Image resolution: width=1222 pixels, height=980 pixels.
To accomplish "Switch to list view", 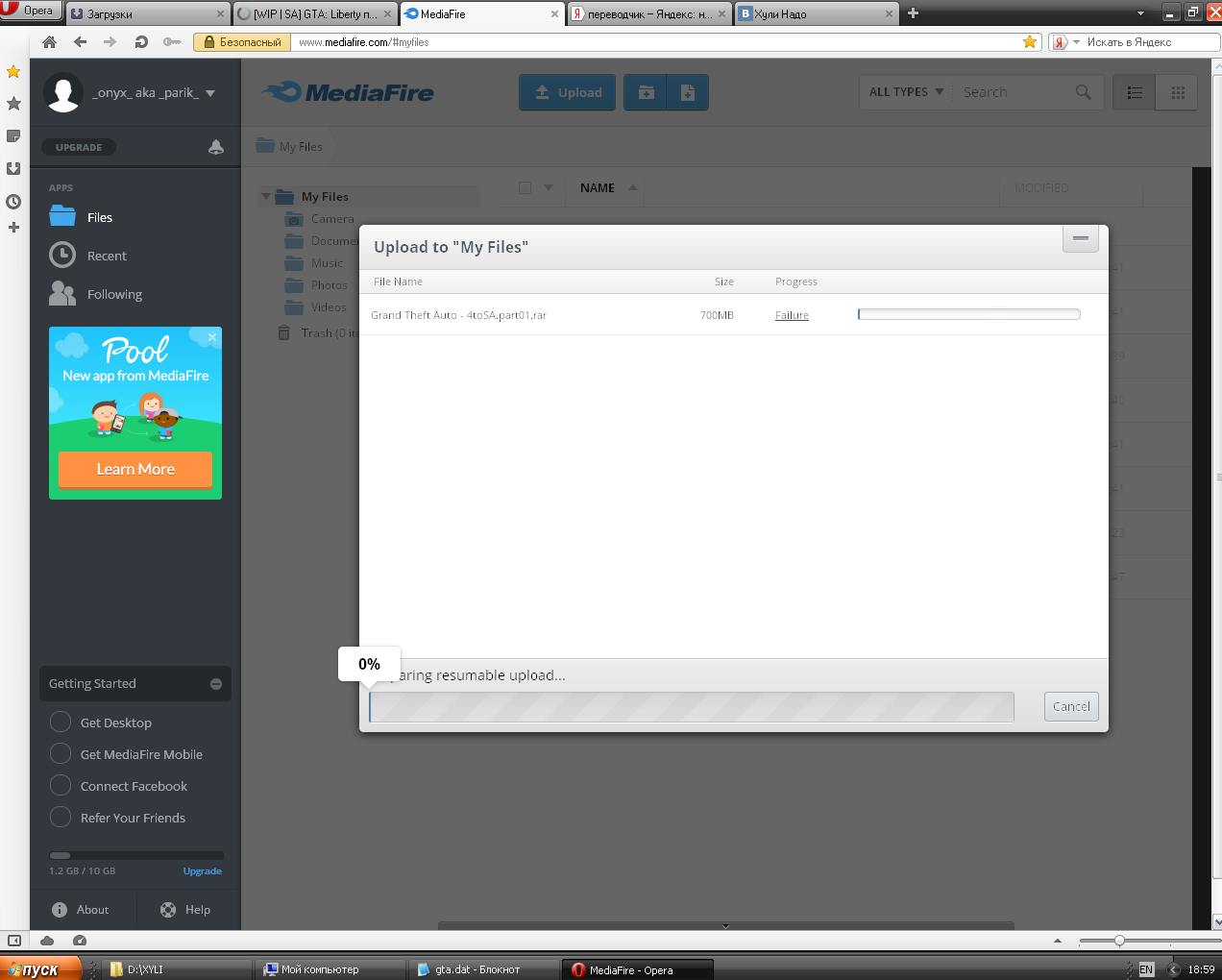I will point(1135,92).
